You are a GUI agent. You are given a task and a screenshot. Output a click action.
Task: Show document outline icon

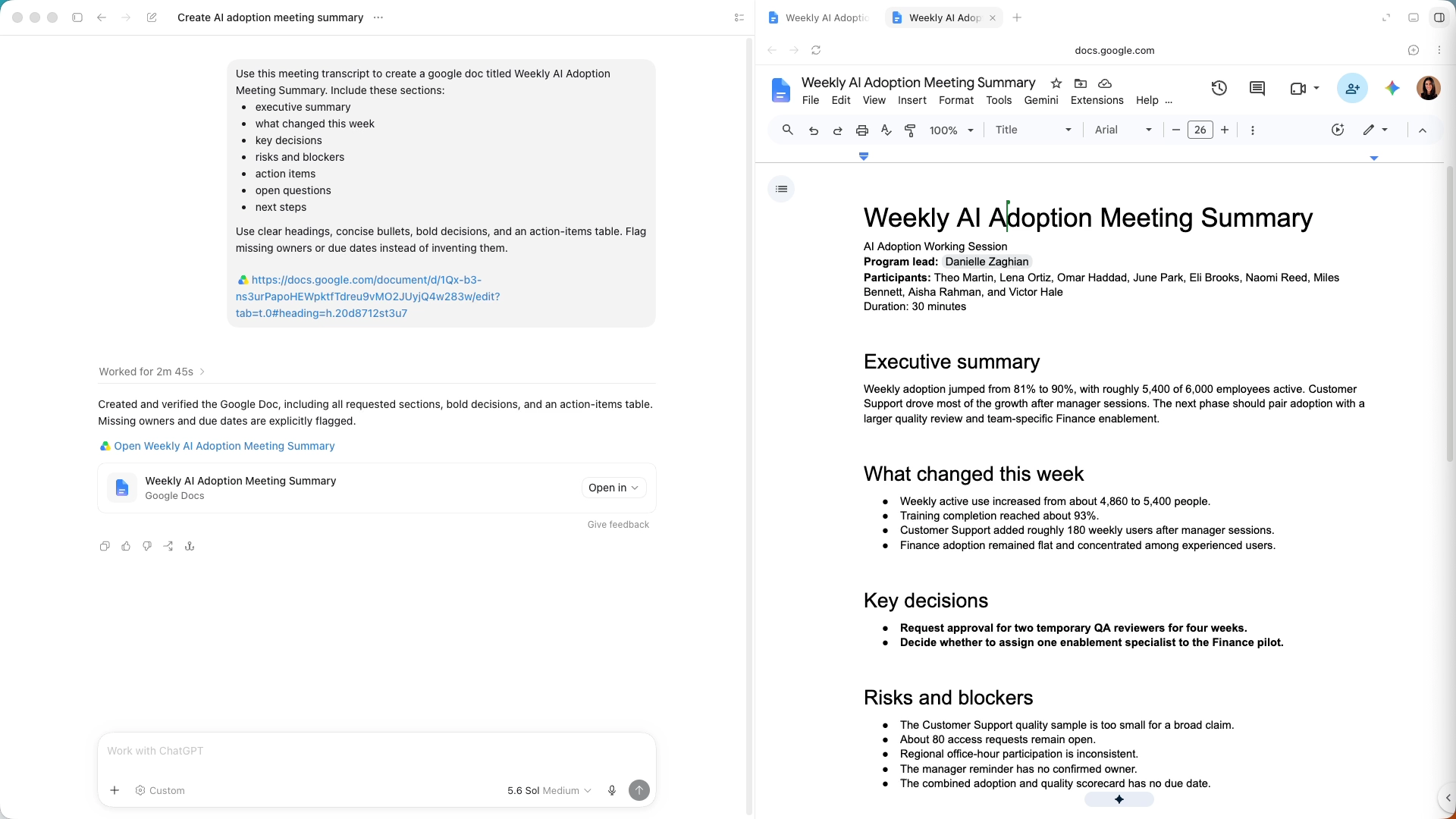pos(781,189)
